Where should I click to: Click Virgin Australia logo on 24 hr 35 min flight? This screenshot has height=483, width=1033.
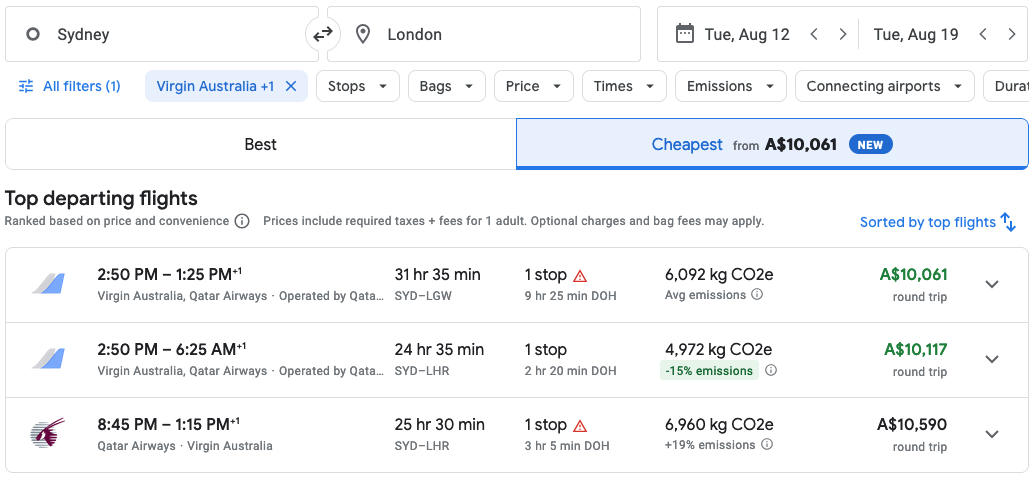pos(49,359)
